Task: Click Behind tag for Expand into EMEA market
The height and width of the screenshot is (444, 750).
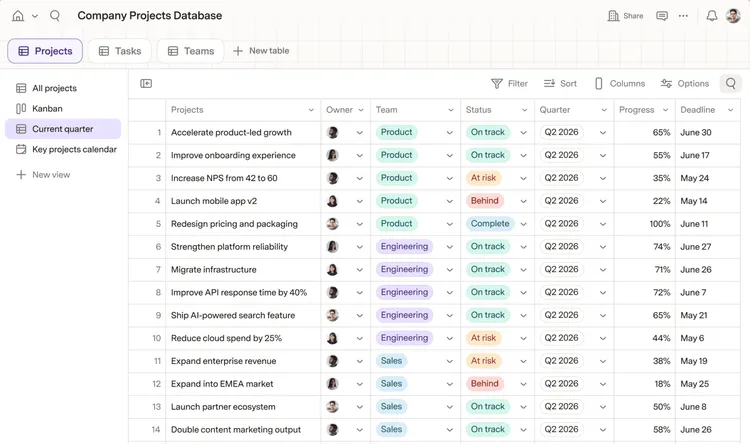Action: 485,384
